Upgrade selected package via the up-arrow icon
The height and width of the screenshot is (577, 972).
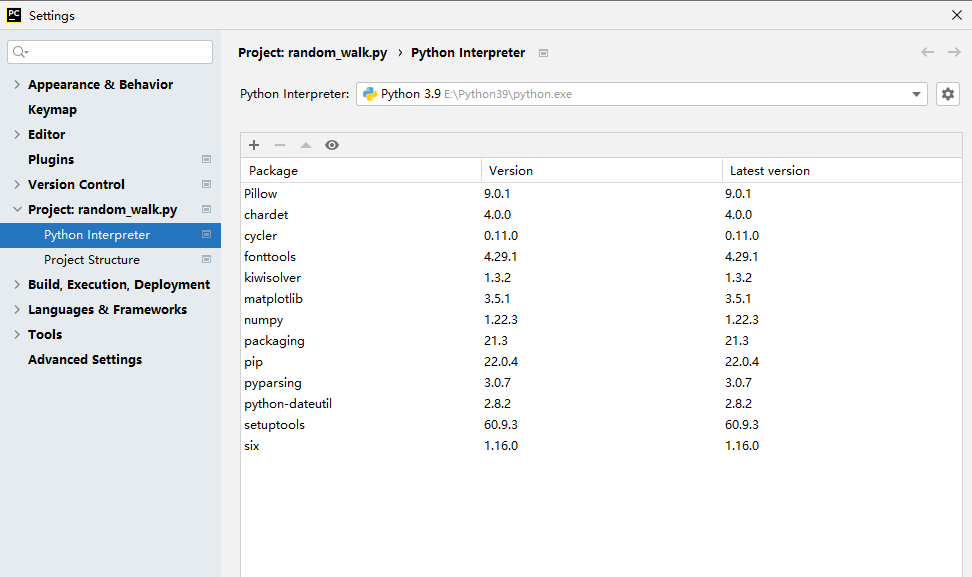tap(306, 145)
